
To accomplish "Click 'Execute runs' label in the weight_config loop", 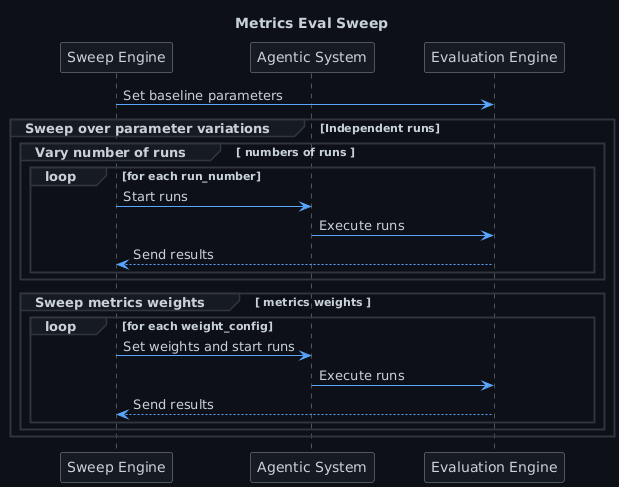I will pos(362,376).
